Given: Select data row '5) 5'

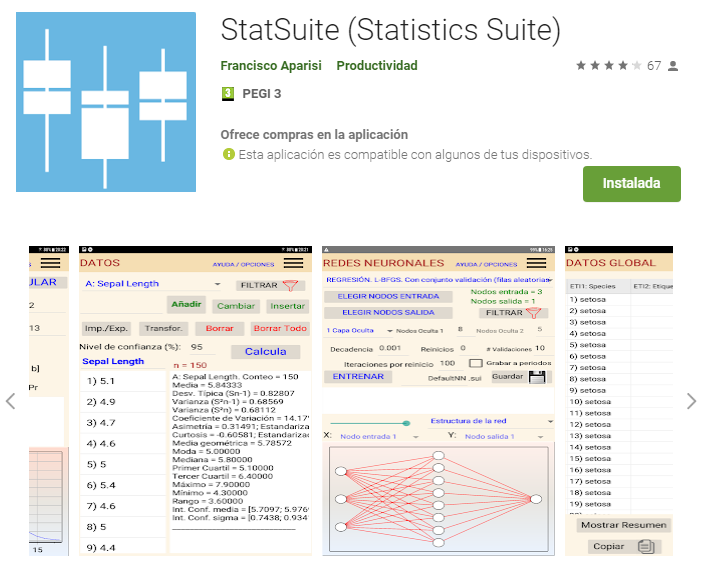Looking at the screenshot, I should click(x=123, y=464).
